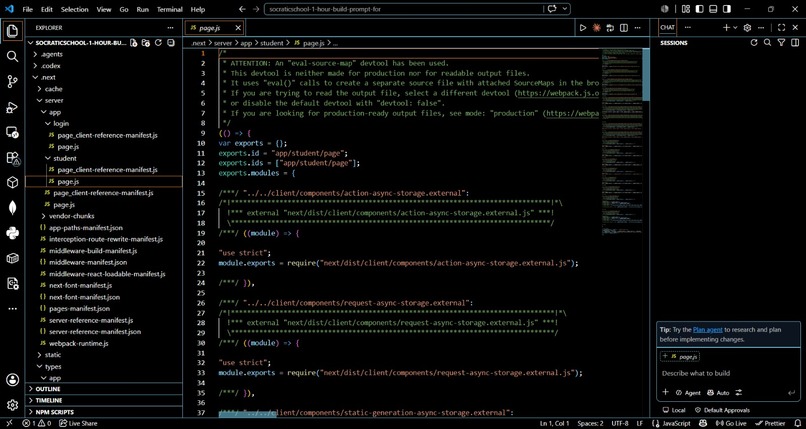This screenshot has height=429, width=806.
Task: Refresh the chat sessions list
Action: pyautogui.click(x=754, y=43)
